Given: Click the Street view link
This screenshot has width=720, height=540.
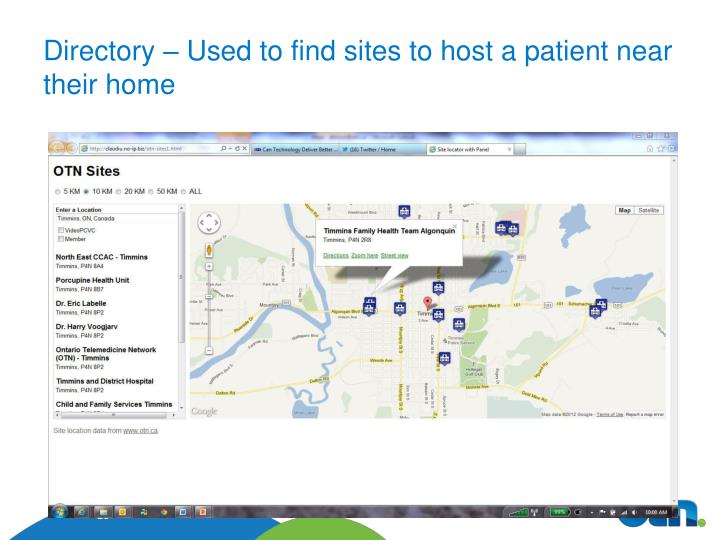Looking at the screenshot, I should coord(394,255).
